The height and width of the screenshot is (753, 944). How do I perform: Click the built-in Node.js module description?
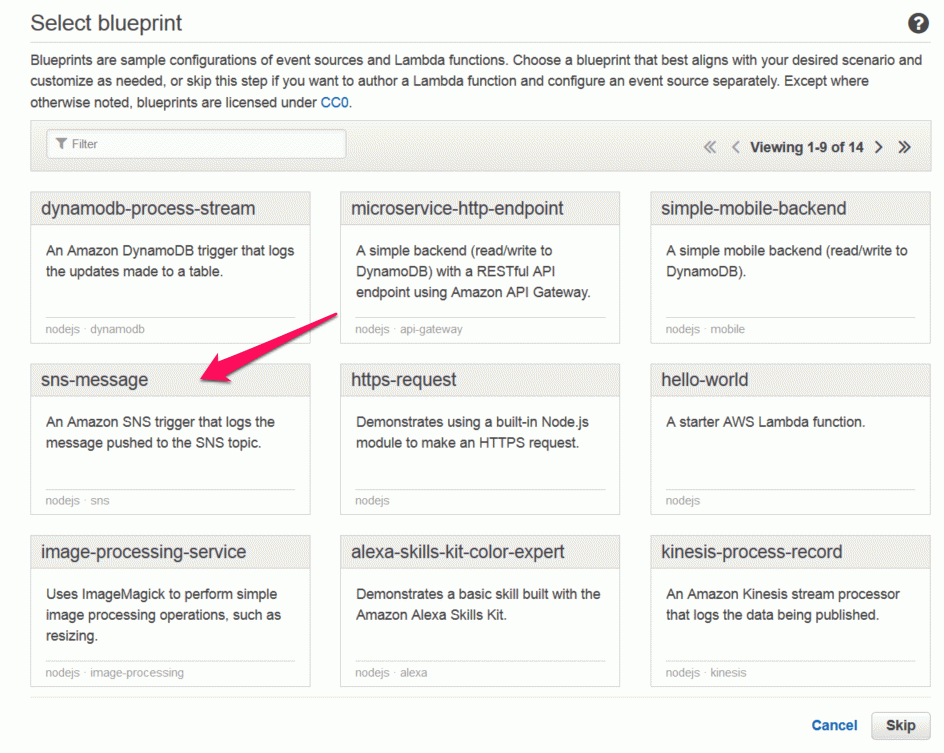[472, 432]
